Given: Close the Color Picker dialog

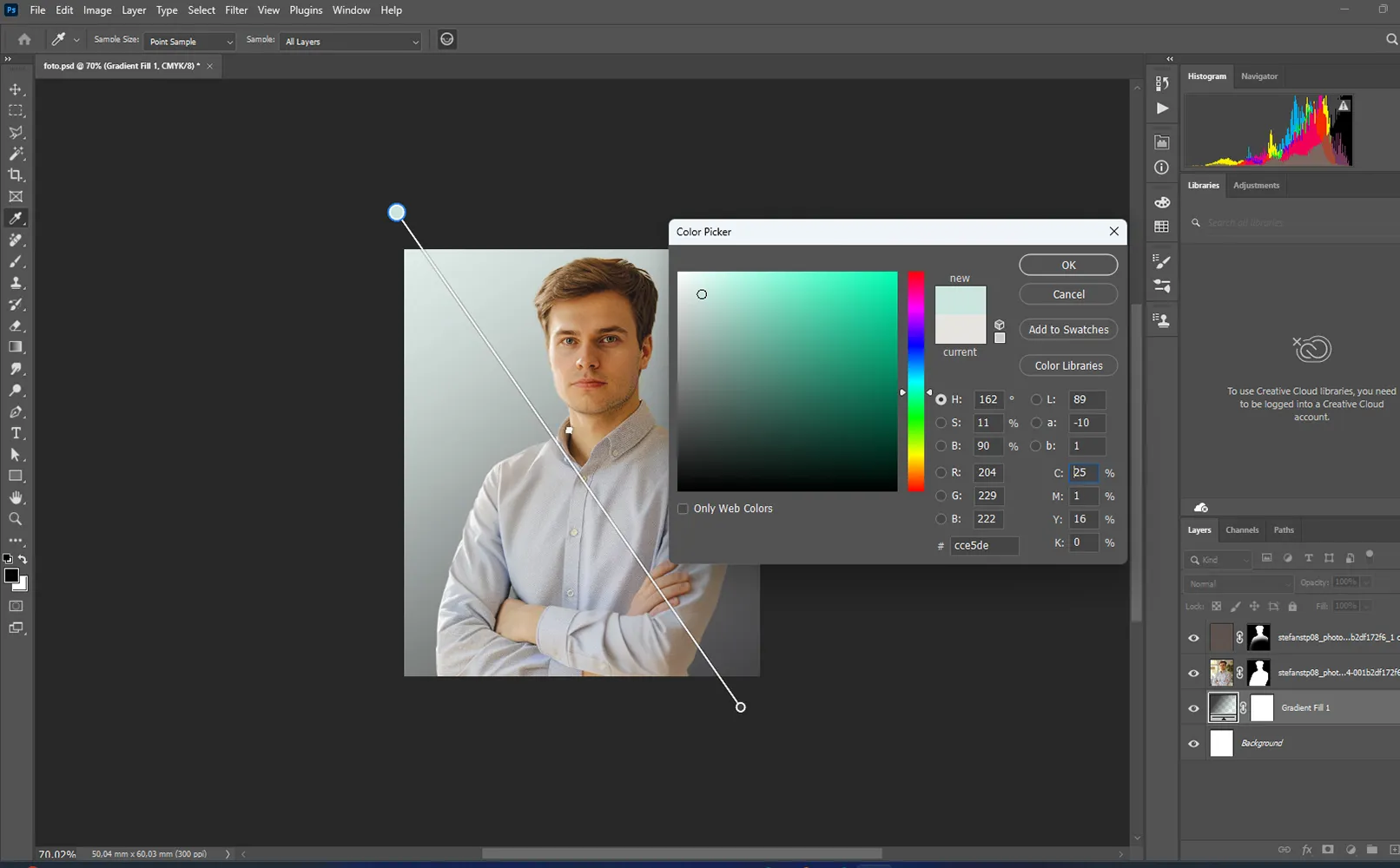Looking at the screenshot, I should tap(1114, 232).
